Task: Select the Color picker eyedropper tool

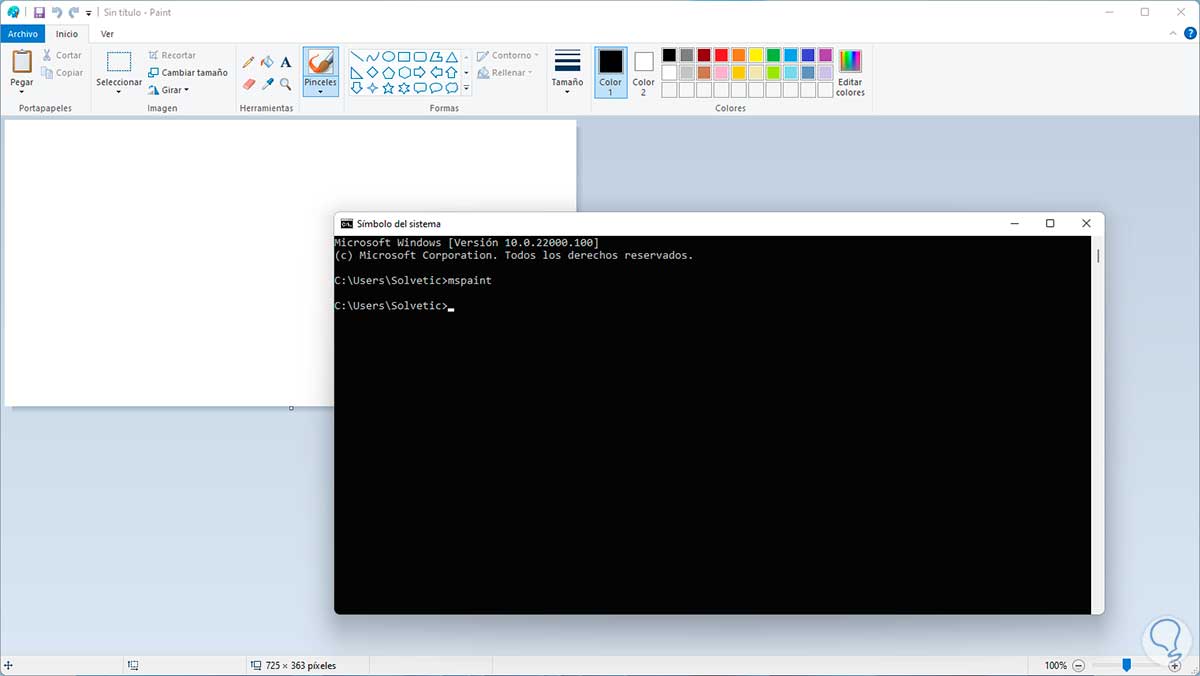Action: pos(267,84)
